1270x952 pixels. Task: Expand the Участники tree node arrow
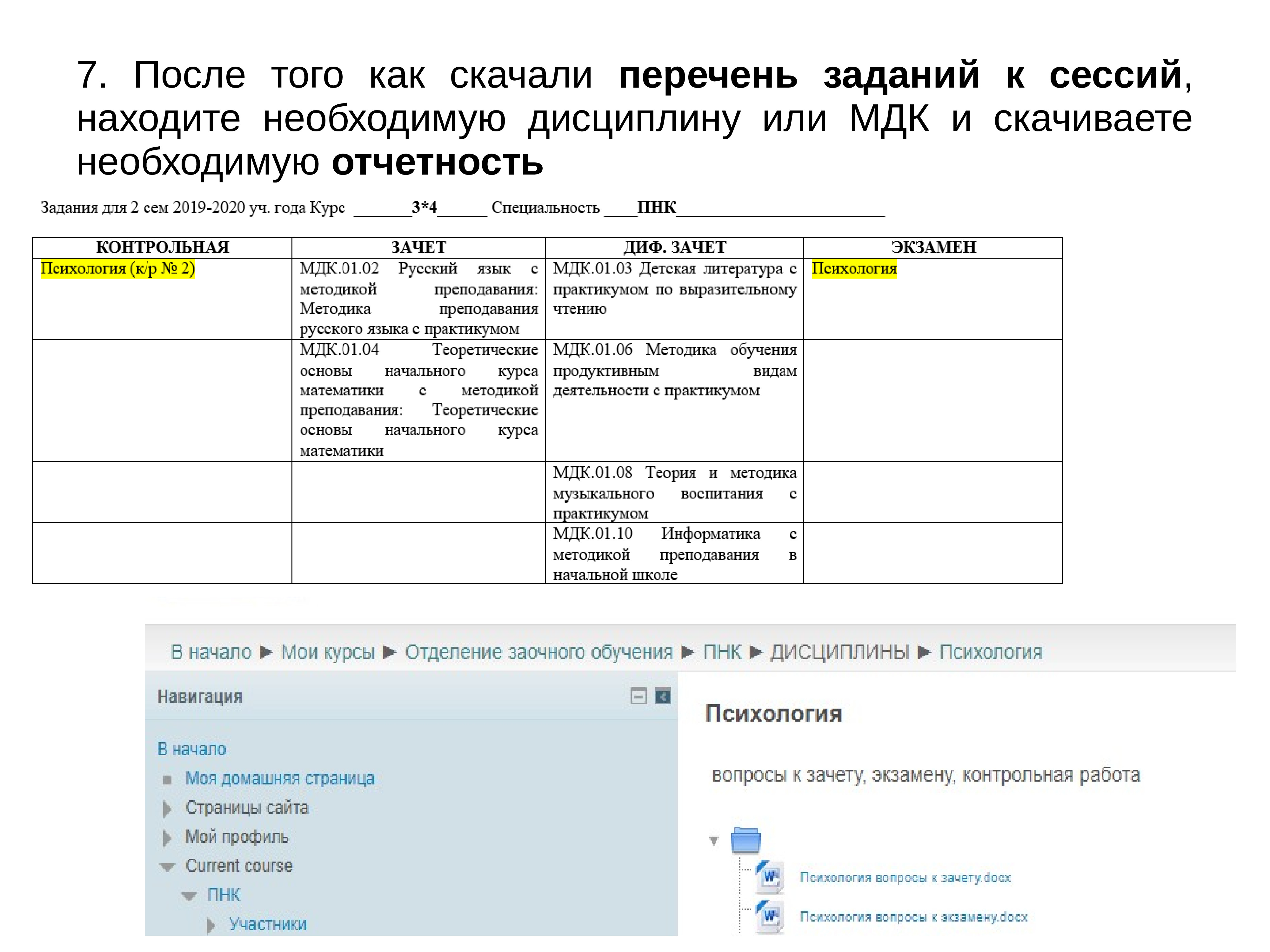click(x=211, y=926)
